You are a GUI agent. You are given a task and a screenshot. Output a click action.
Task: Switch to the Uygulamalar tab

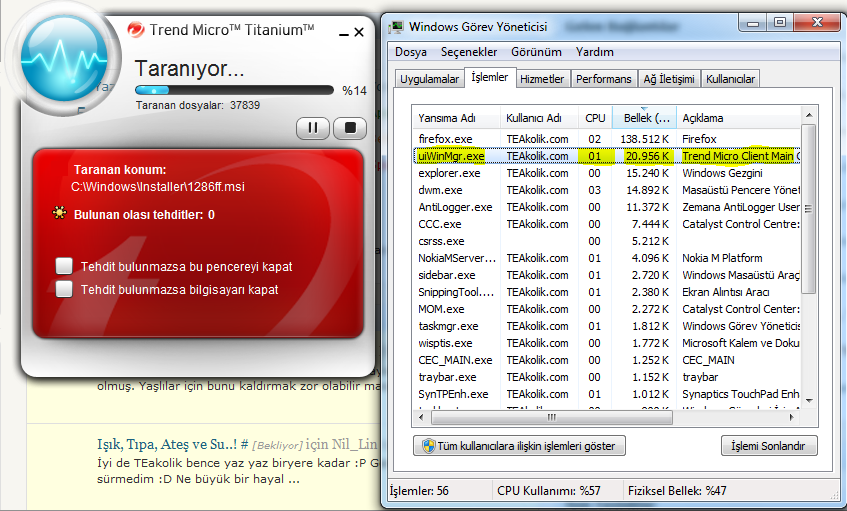(x=429, y=79)
